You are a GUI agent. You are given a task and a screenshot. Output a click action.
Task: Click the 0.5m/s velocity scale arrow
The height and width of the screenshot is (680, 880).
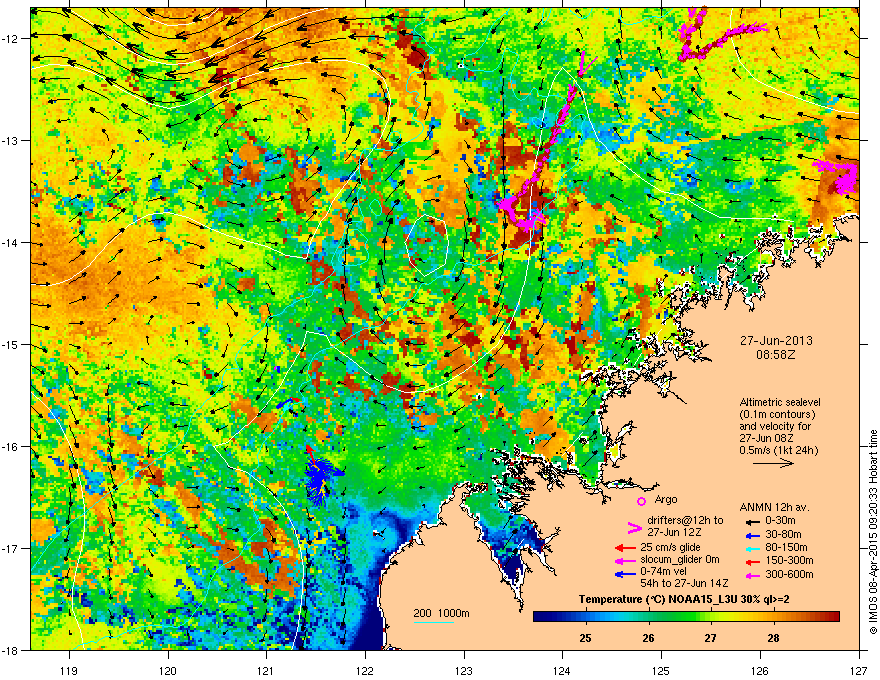[773, 463]
